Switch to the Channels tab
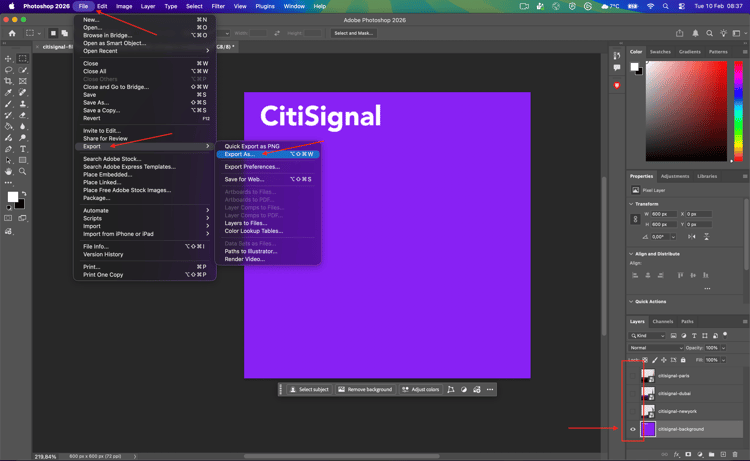This screenshot has height=461, width=750. (x=662, y=321)
